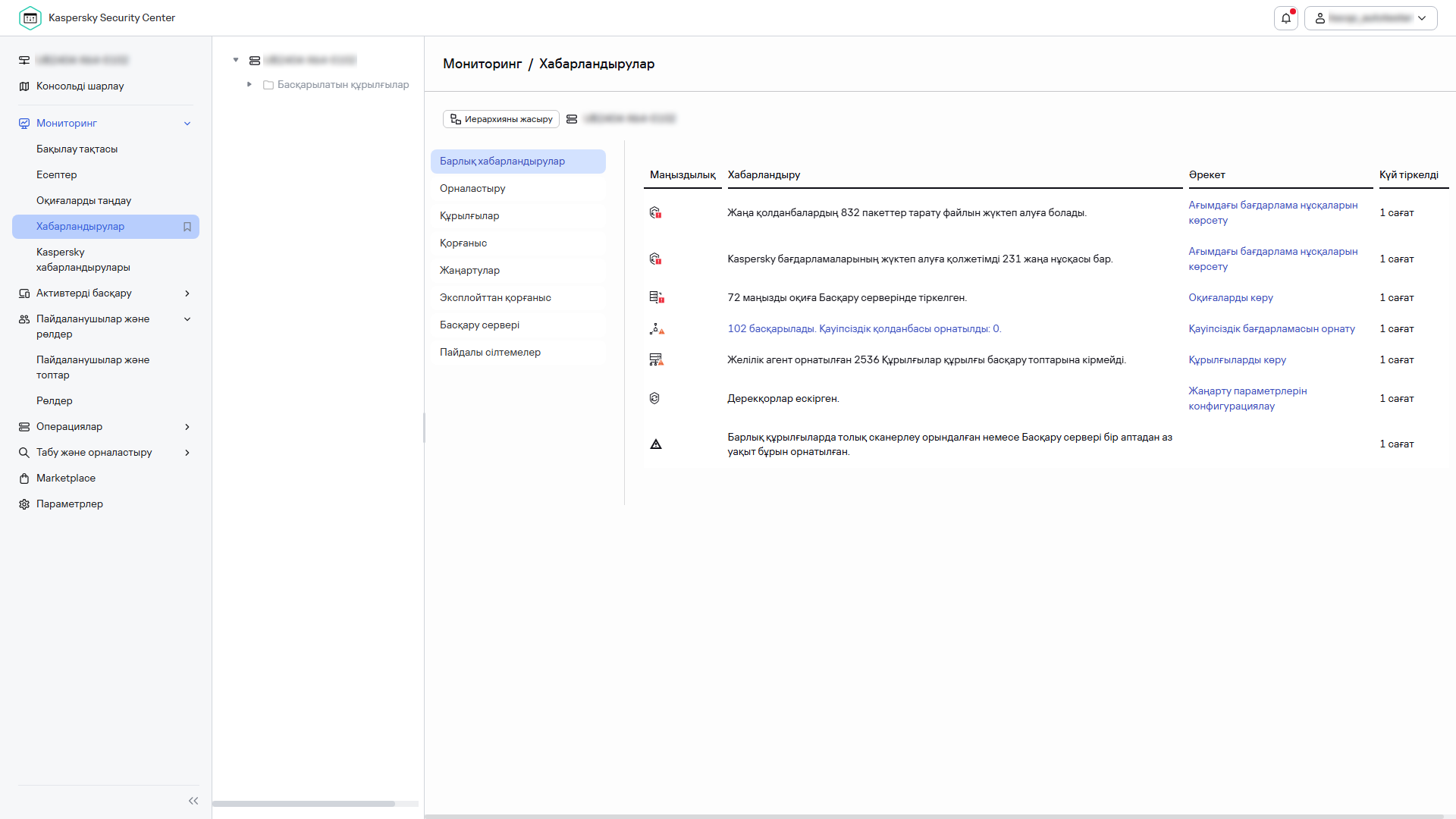1456x819 pixels.
Task: Select the Орналастыру notification category
Action: point(472,189)
